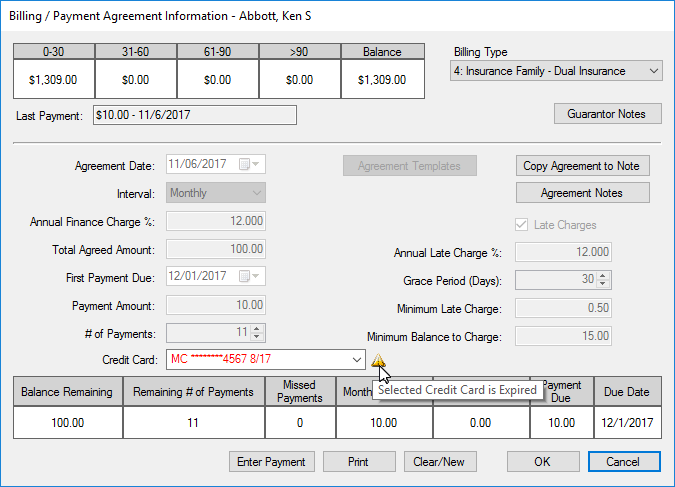This screenshot has height=487, width=675.
Task: Click Copy Agreement to Note button
Action: coord(582,166)
